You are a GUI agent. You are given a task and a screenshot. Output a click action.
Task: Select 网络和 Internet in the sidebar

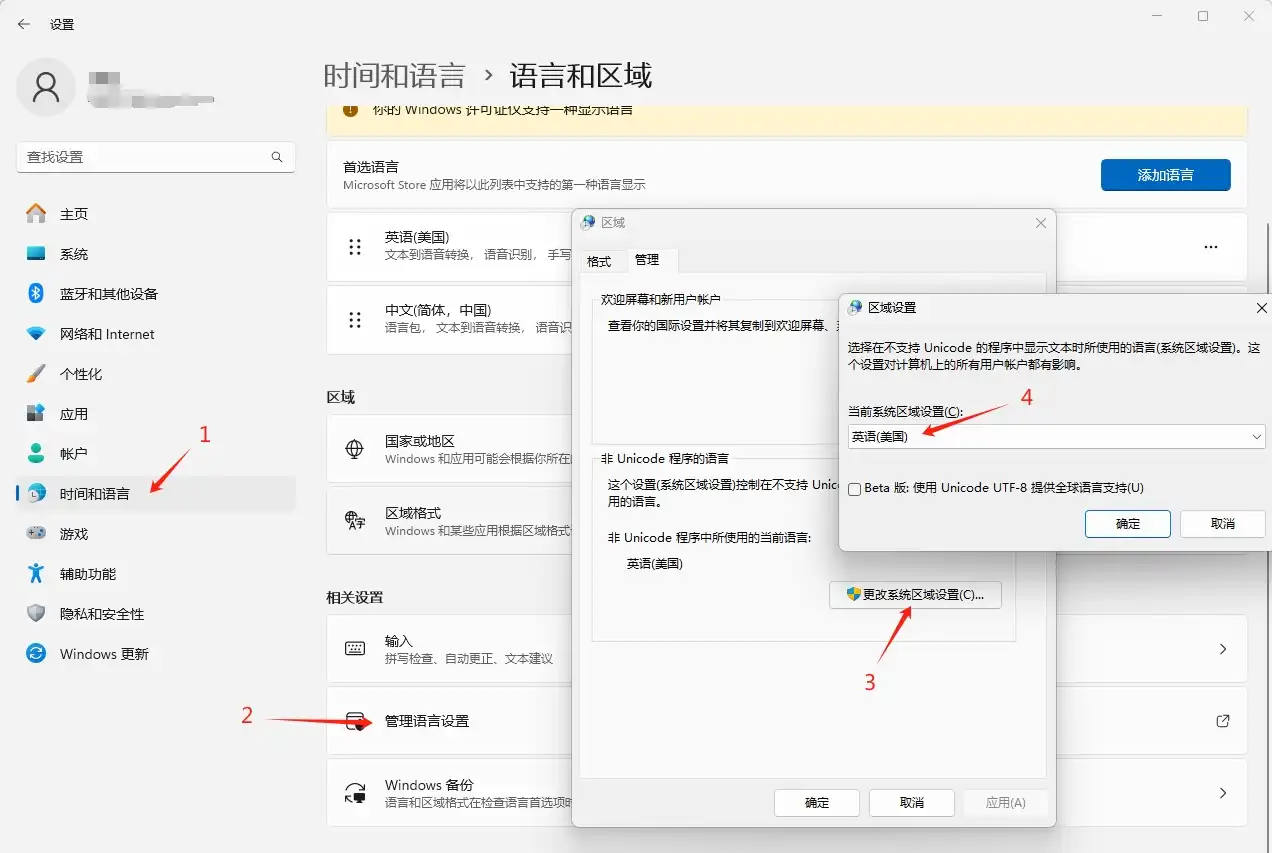coord(156,334)
